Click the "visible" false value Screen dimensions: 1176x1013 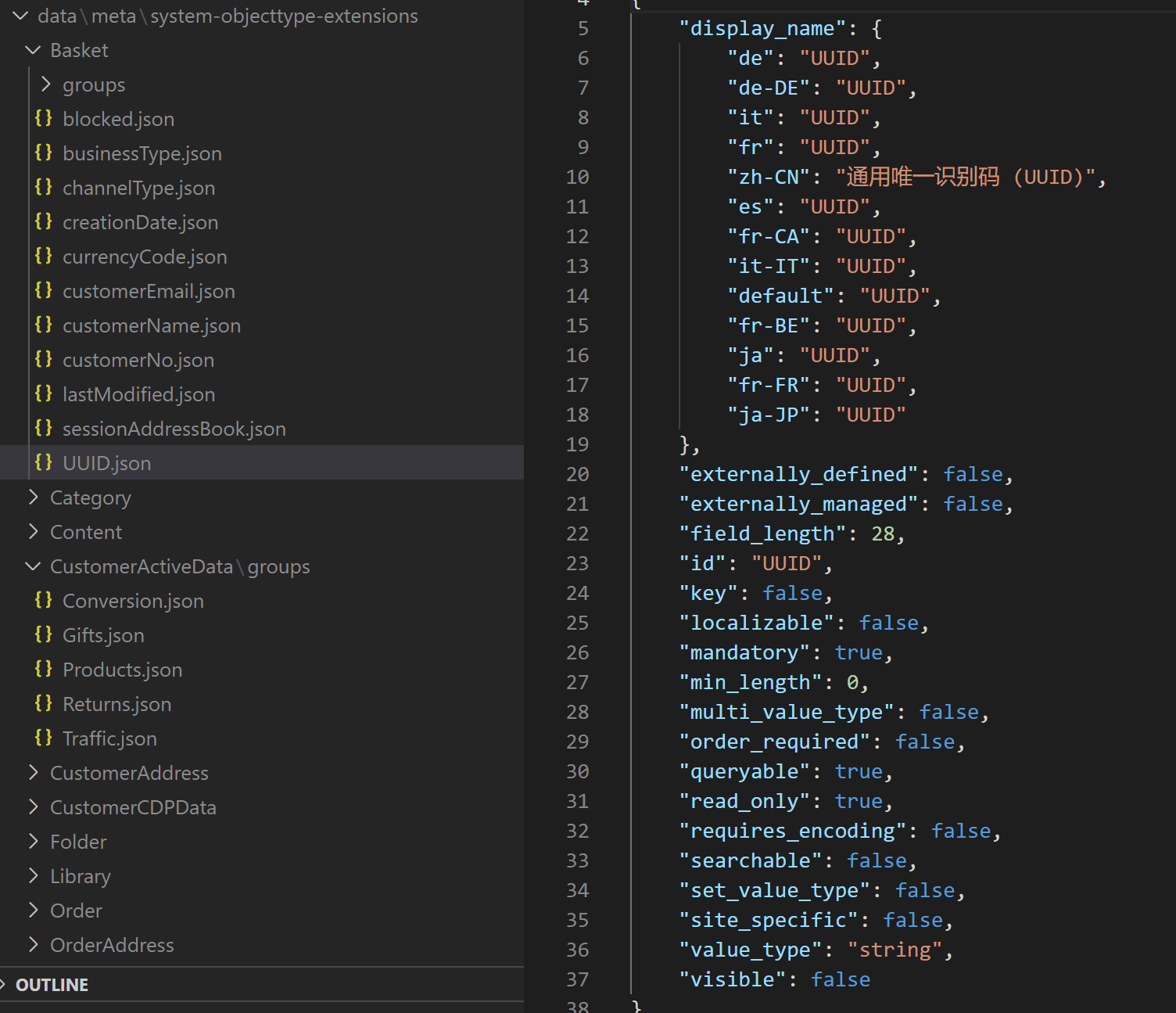click(841, 979)
